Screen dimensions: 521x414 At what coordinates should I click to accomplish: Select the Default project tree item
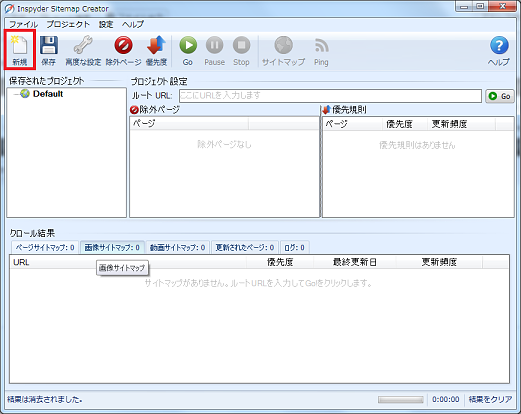click(x=48, y=94)
